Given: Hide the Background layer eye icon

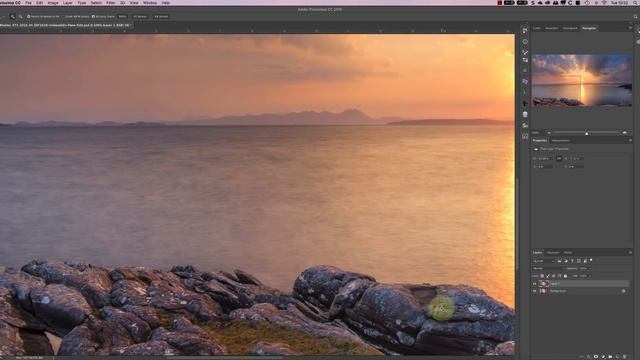Looking at the screenshot, I should (x=534, y=291).
